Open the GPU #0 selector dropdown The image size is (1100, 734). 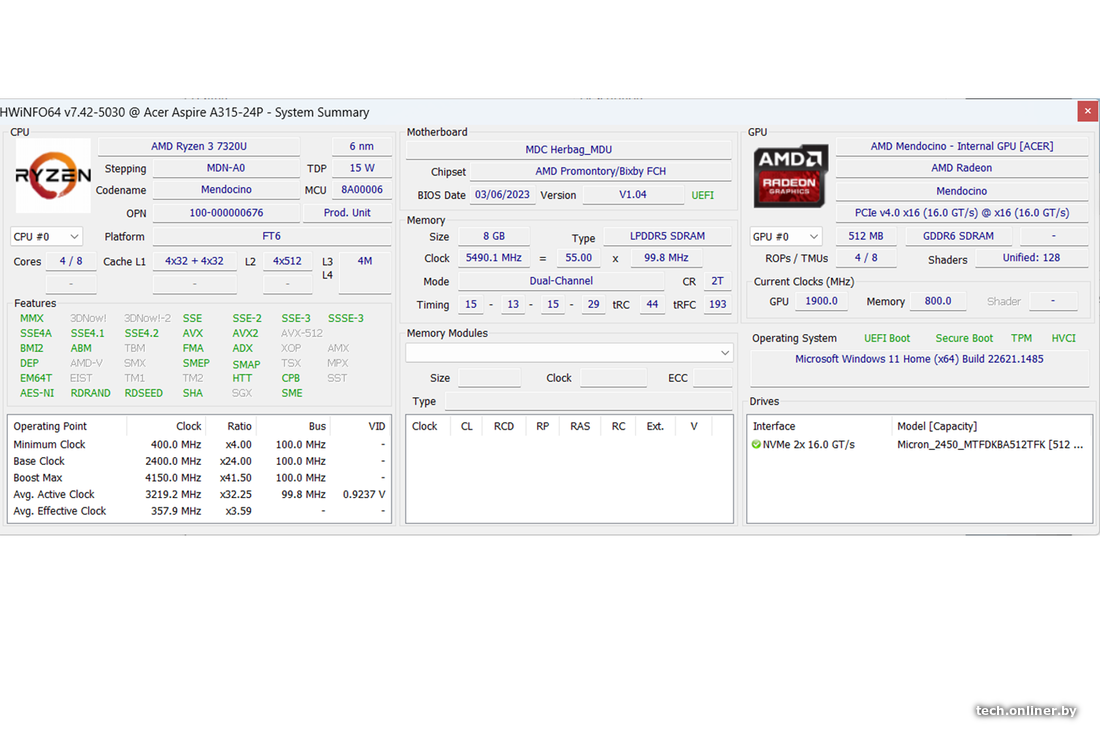point(786,237)
